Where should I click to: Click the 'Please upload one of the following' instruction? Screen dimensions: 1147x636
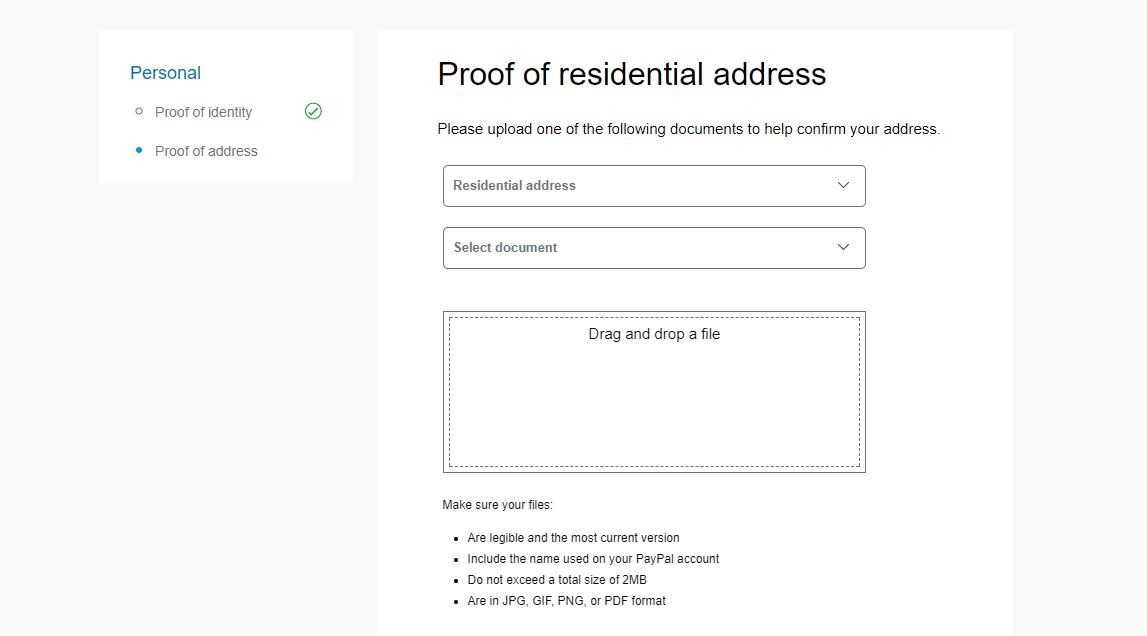pos(688,129)
